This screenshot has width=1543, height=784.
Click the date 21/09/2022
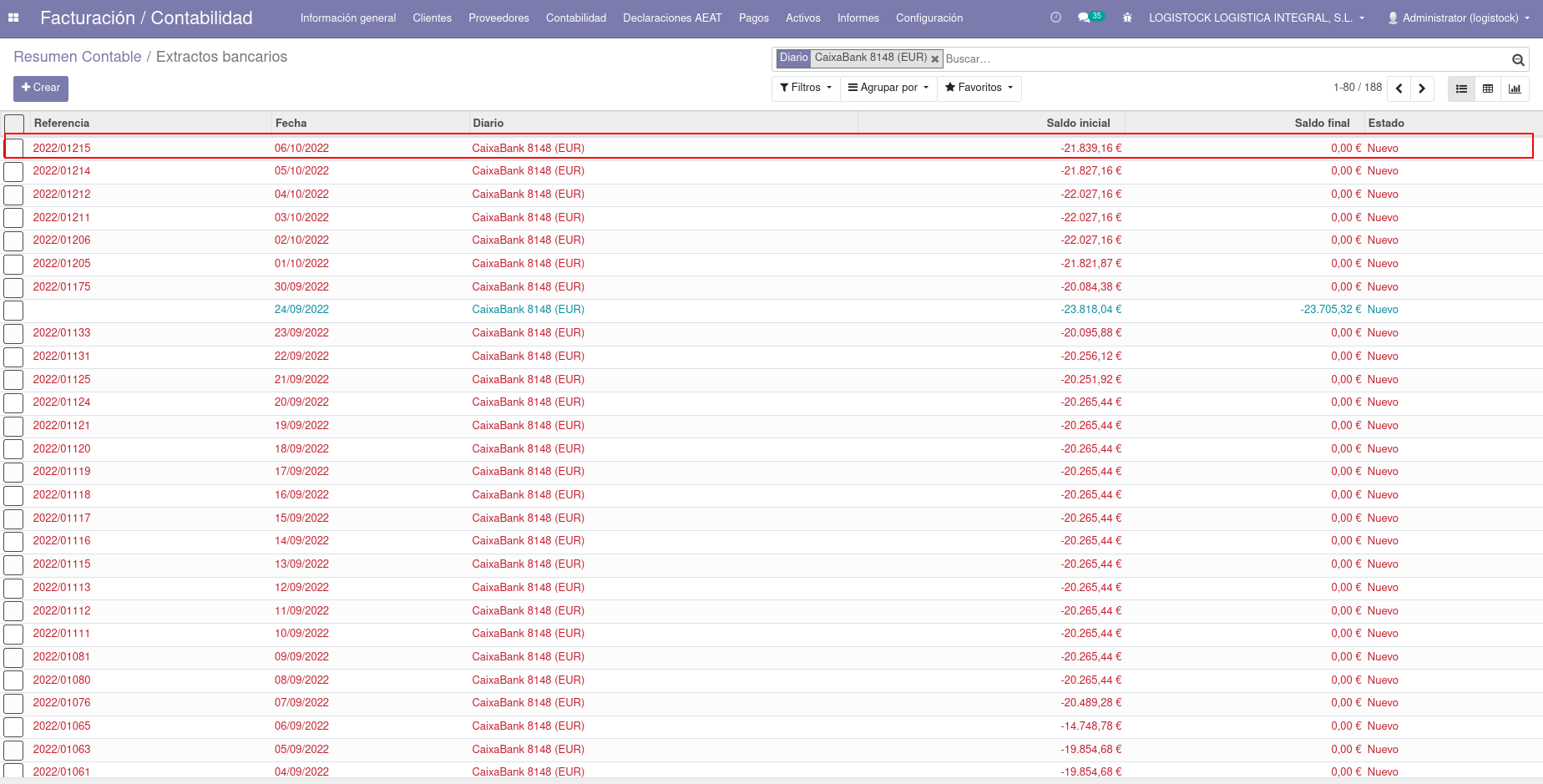[x=302, y=379]
